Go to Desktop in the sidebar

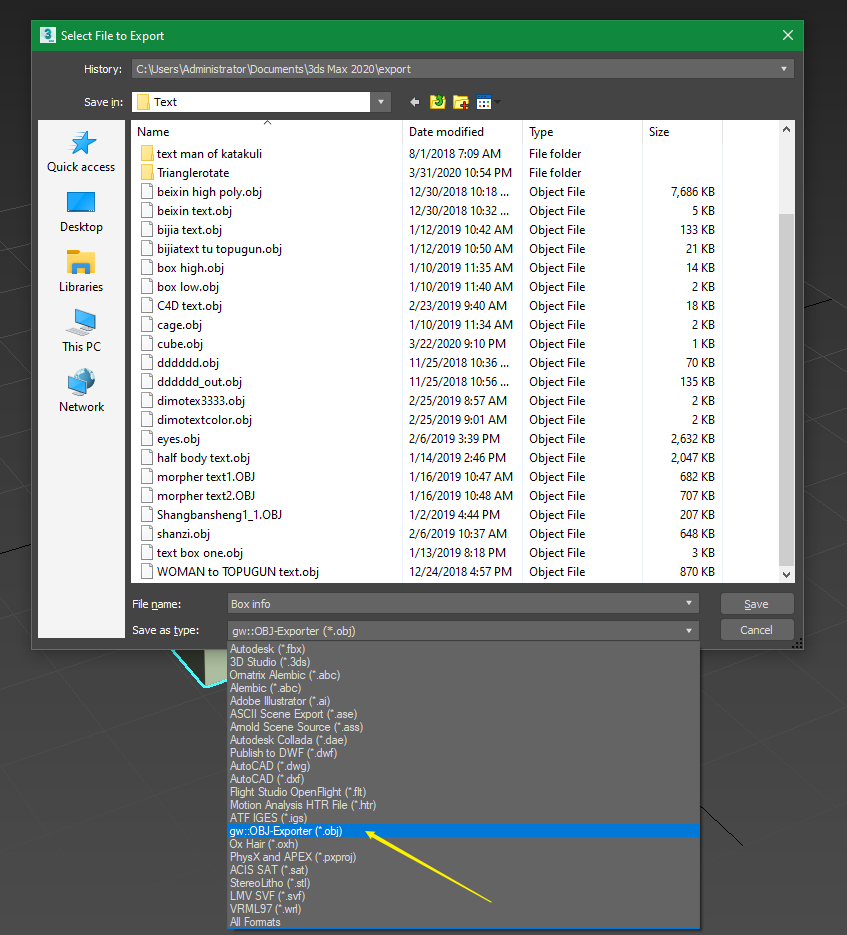81,213
